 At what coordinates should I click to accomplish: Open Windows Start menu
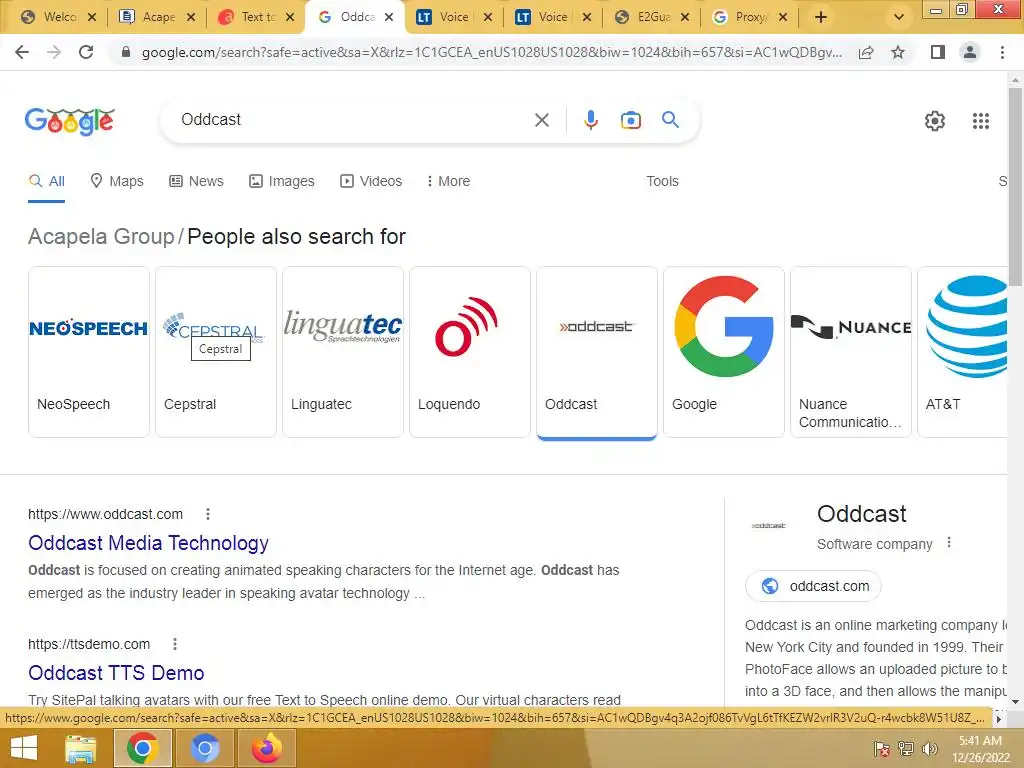(24, 748)
